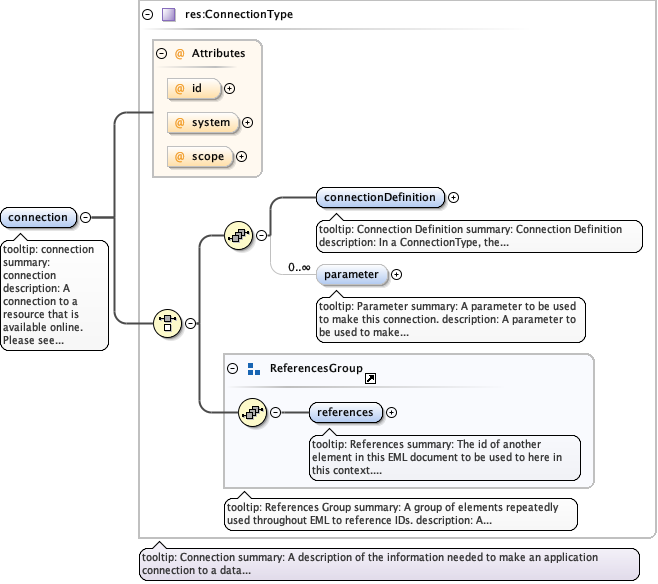The image size is (658, 584).
Task: Expand the system attribute plus button
Action: (247, 123)
